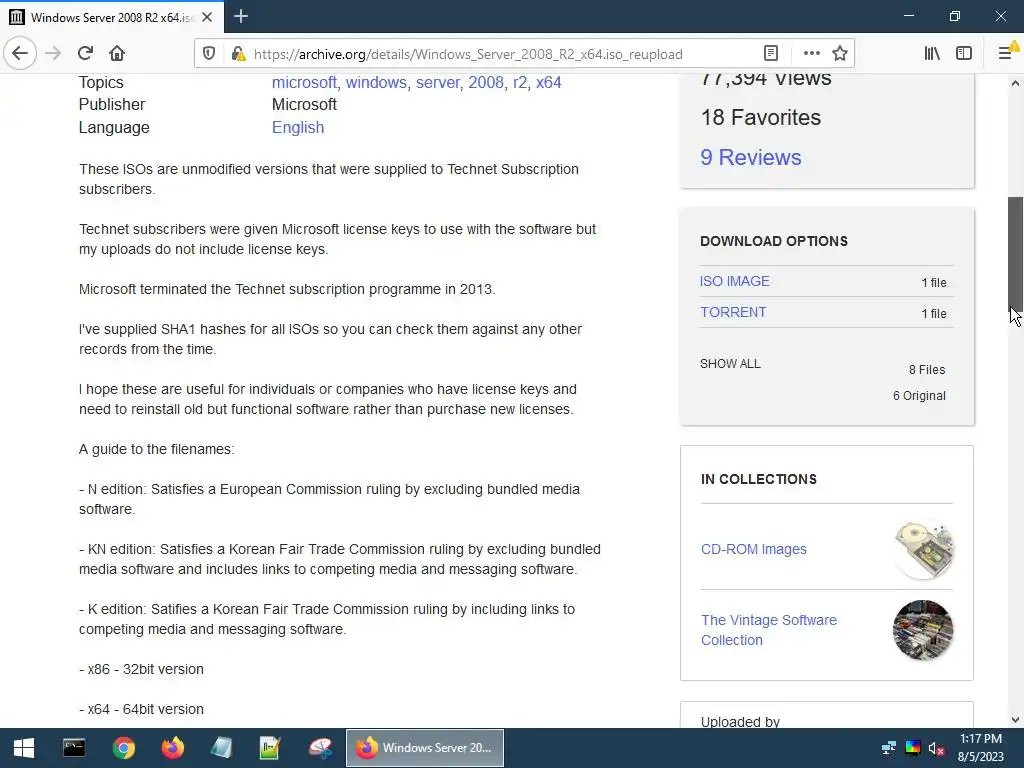Screen dimensions: 1024x768
Task: Reload the current page
Action: point(85,54)
